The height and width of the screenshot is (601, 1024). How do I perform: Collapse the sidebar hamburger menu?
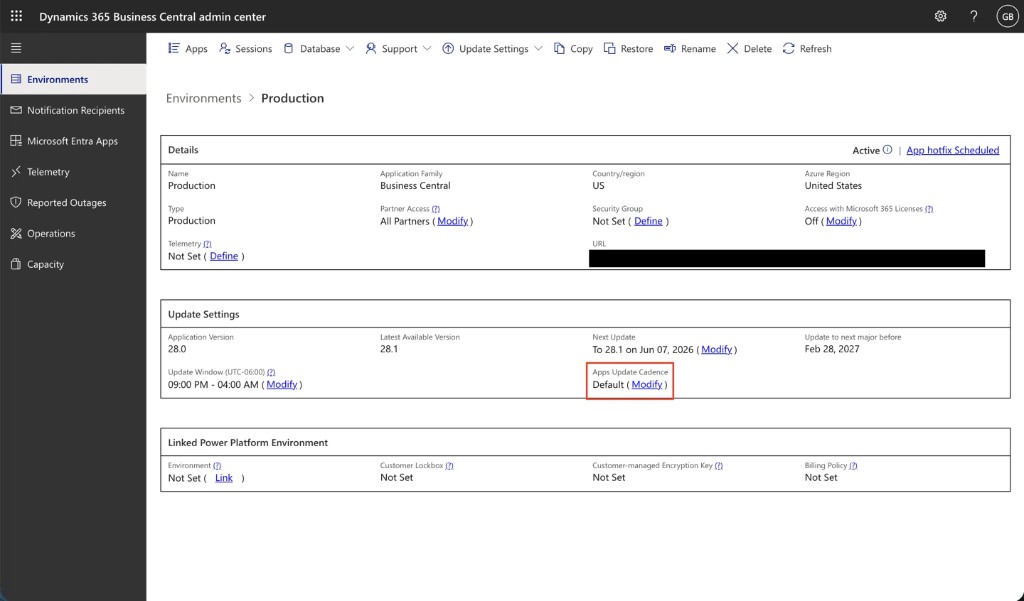point(16,48)
